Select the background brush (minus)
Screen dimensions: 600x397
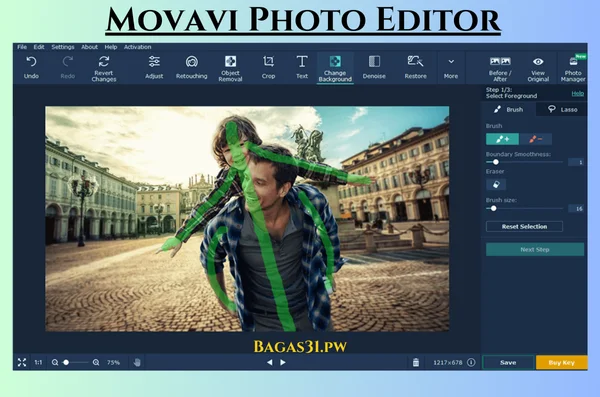[x=536, y=139]
